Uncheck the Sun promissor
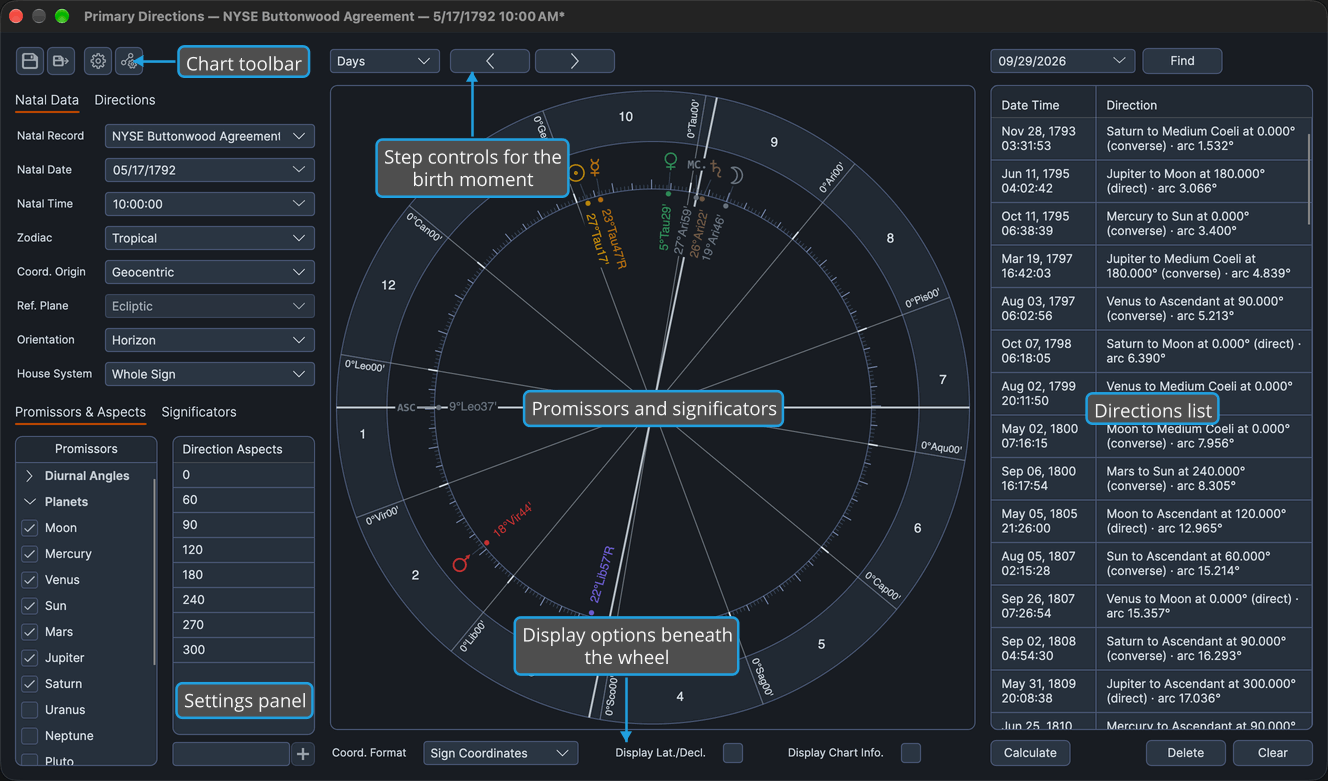This screenshot has height=781, width=1328. [x=30, y=606]
